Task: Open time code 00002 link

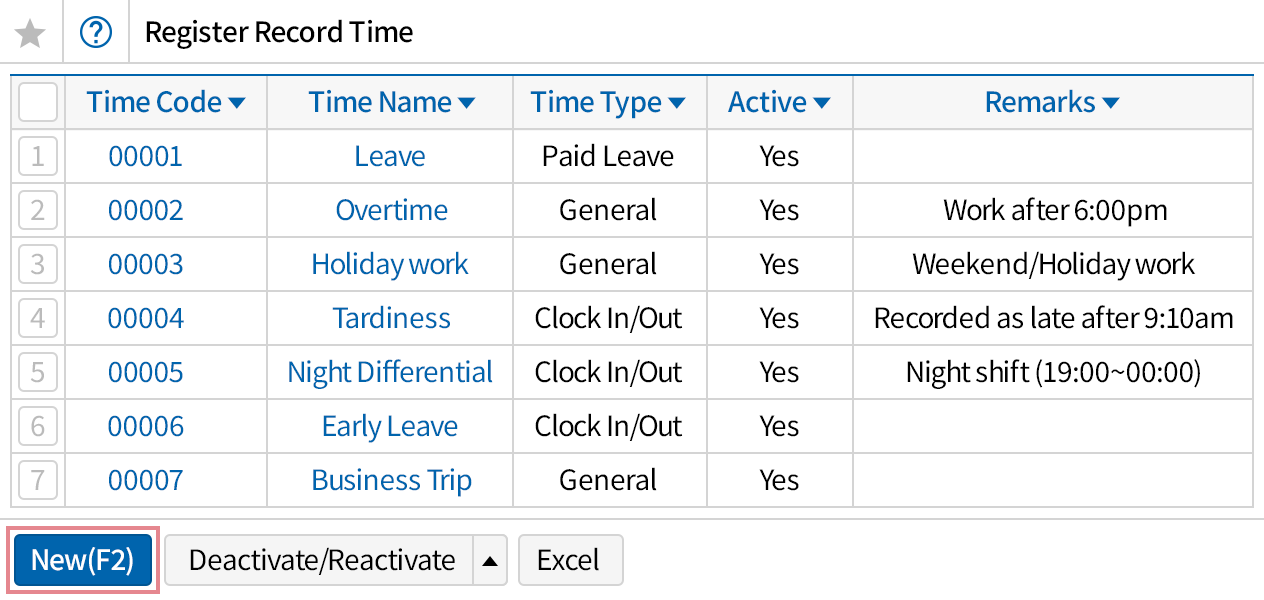Action: [x=146, y=210]
